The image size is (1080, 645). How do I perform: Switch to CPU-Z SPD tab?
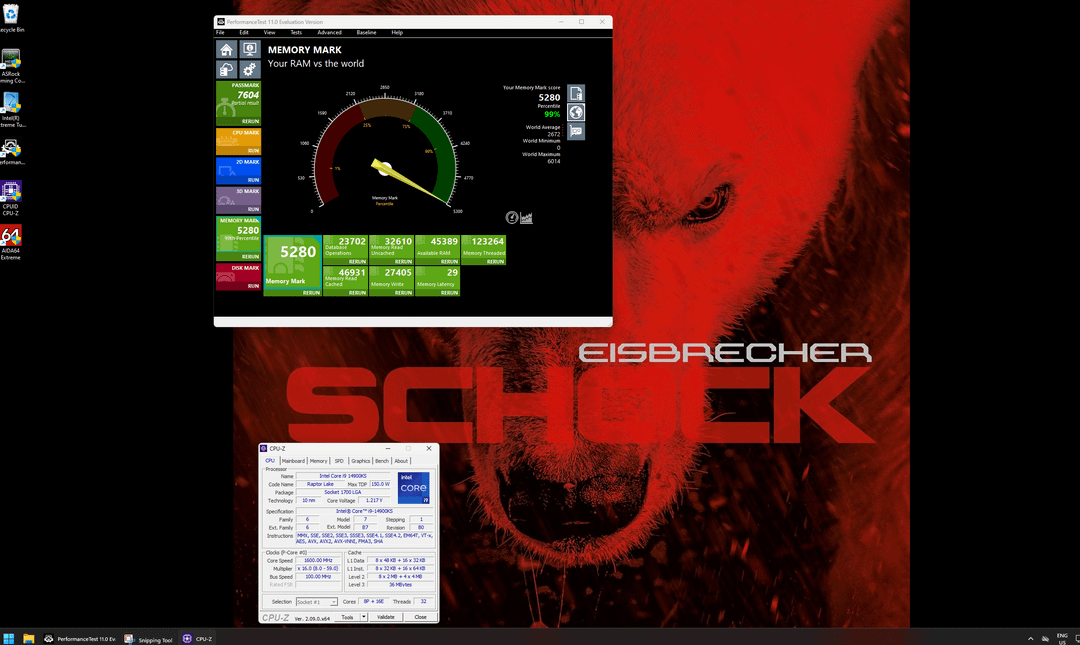click(339, 461)
